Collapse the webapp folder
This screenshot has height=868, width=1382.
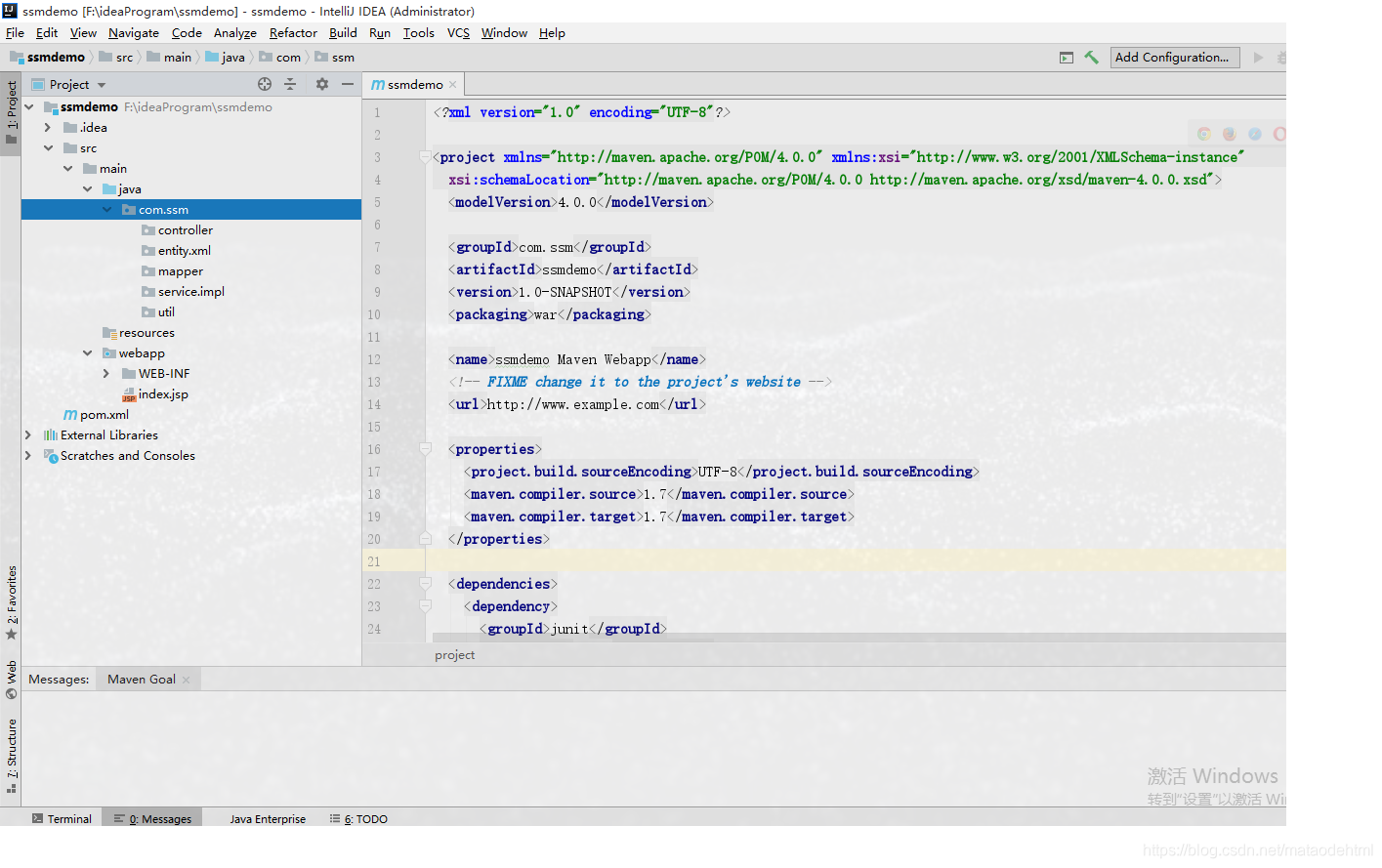tap(87, 353)
